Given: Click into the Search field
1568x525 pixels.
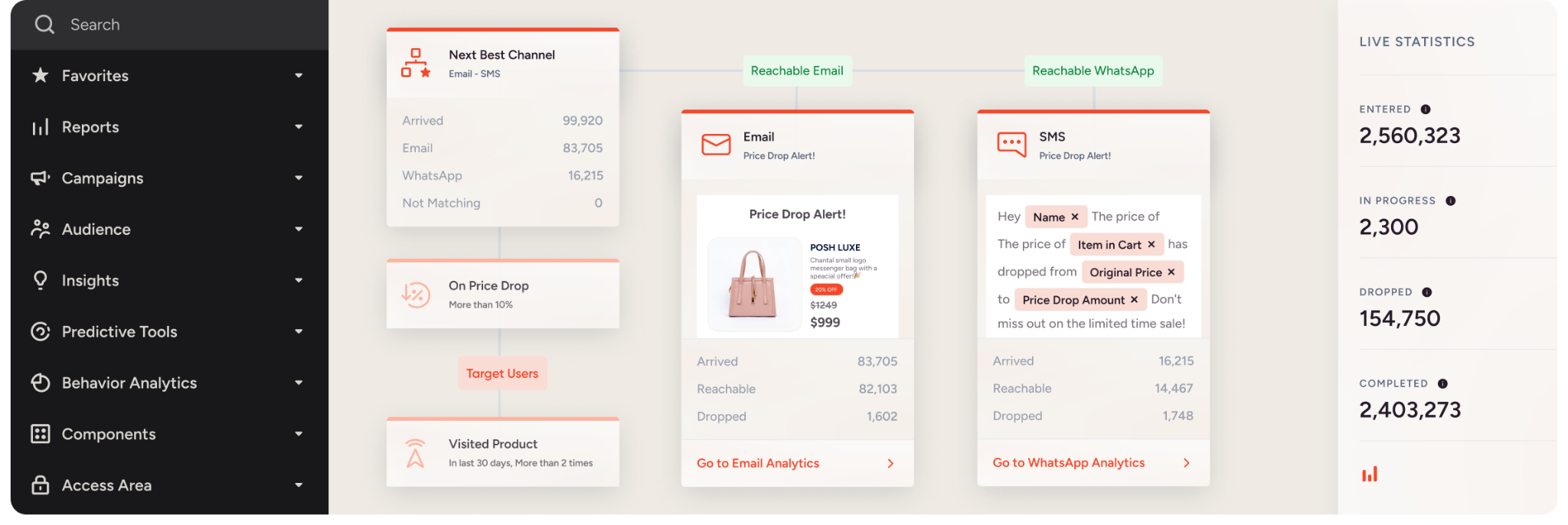Looking at the screenshot, I should tap(169, 24).
